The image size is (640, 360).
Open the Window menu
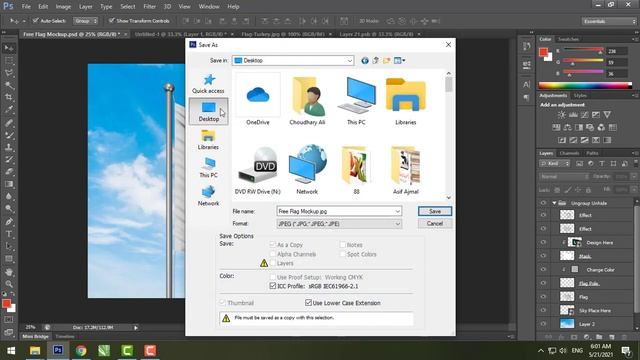pos(209,7)
